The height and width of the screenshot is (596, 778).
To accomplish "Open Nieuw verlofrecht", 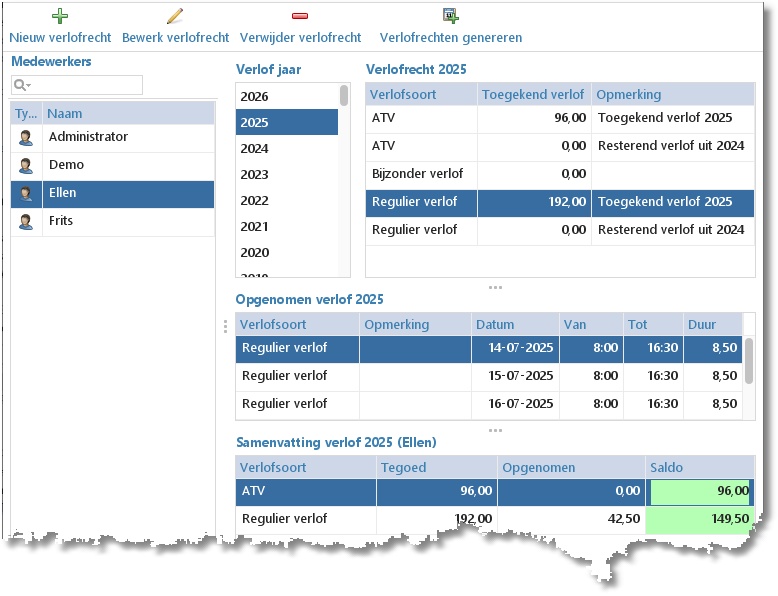I will tap(60, 37).
